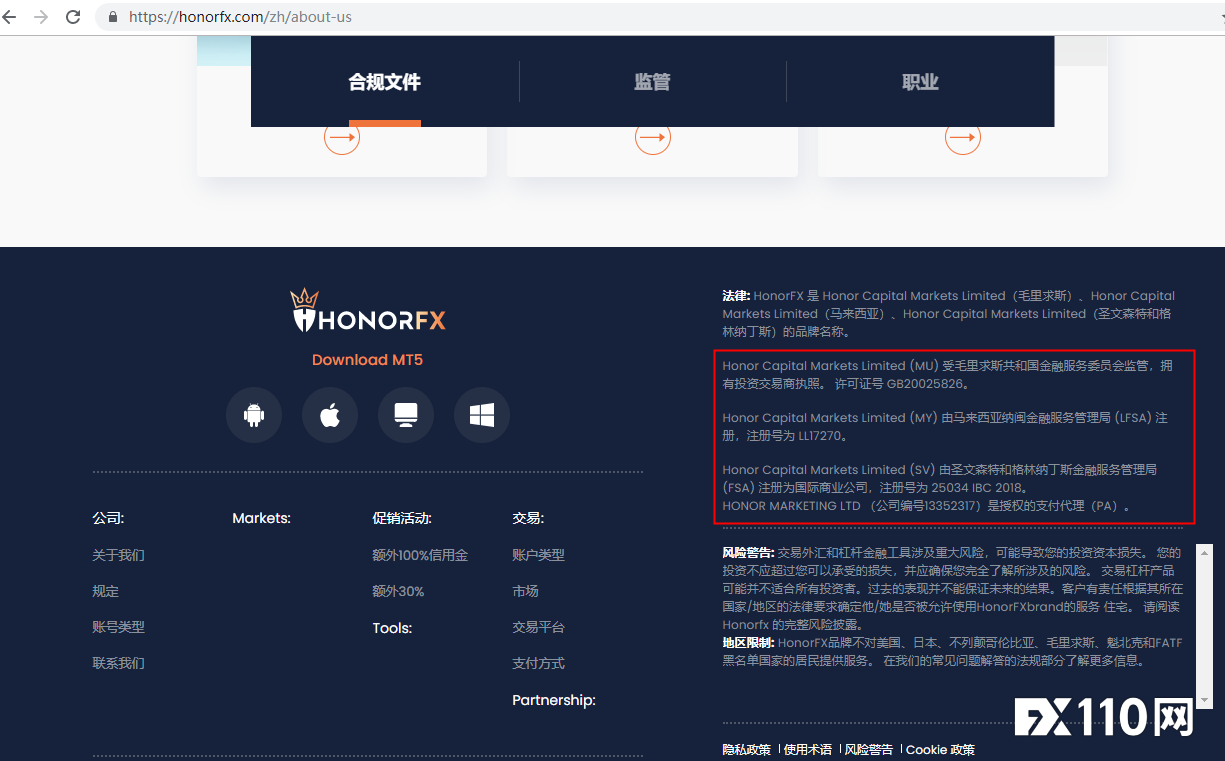This screenshot has width=1225, height=761.
Task: Open 隐私政策 link
Action: click(747, 749)
